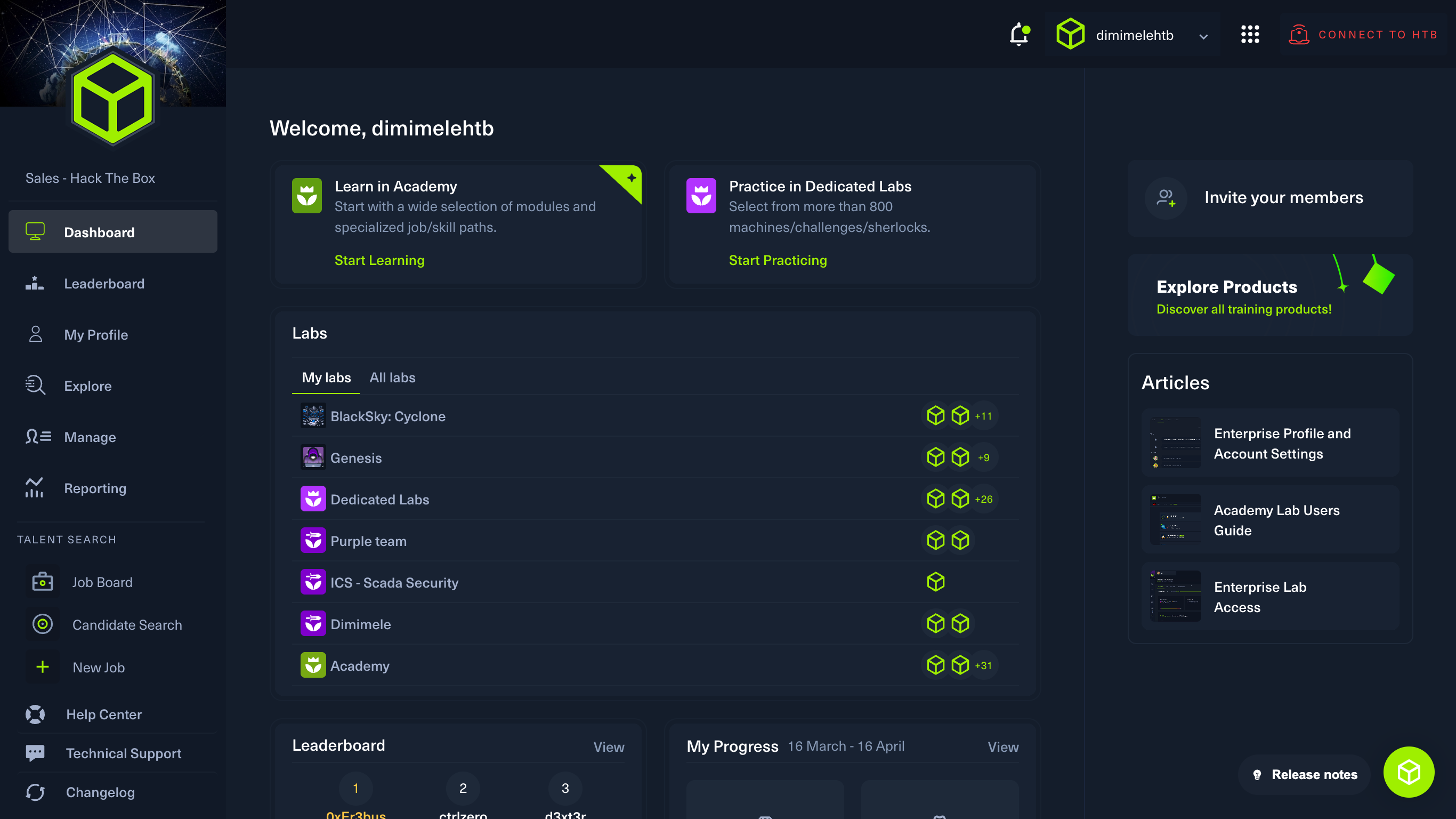Go to Leaderboard in the sidebar
Viewport: 1456px width, 819px height.
pyautogui.click(x=113, y=283)
